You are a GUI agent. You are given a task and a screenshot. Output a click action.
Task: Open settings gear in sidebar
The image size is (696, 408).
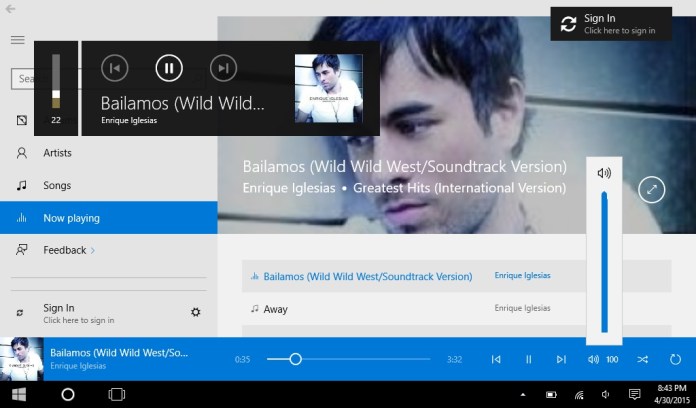[195, 312]
